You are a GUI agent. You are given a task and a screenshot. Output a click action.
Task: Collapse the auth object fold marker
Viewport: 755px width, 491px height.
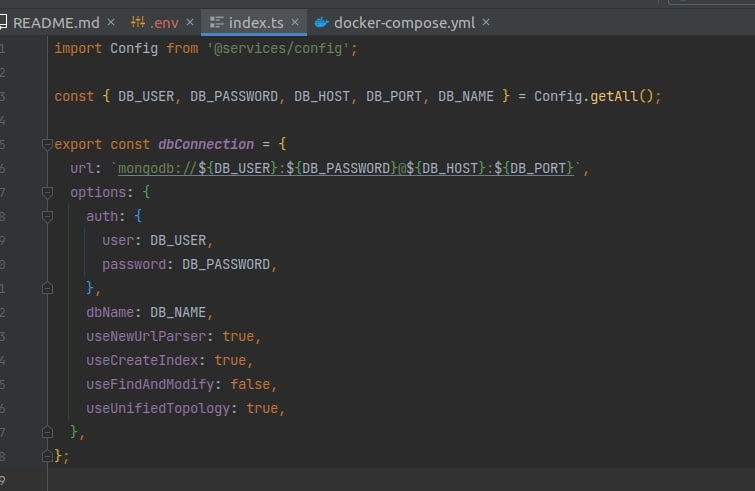click(47, 216)
